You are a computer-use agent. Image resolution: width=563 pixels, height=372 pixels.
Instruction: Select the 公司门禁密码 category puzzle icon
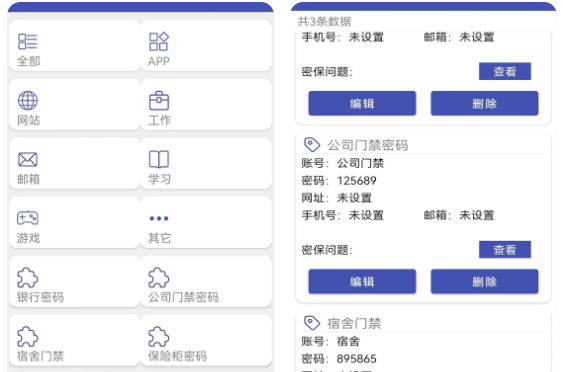pos(158,277)
